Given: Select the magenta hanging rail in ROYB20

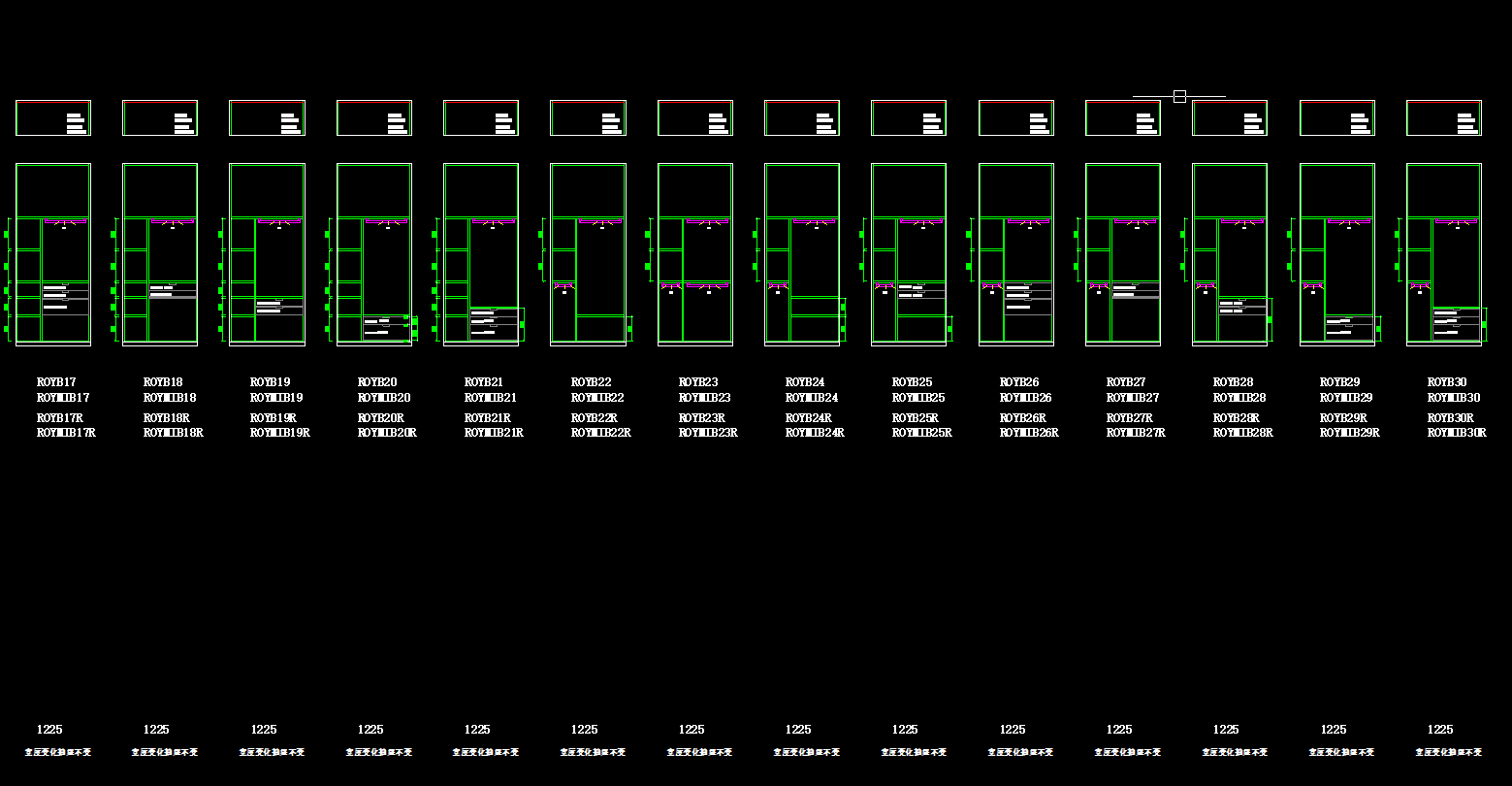Looking at the screenshot, I should click(x=386, y=221).
